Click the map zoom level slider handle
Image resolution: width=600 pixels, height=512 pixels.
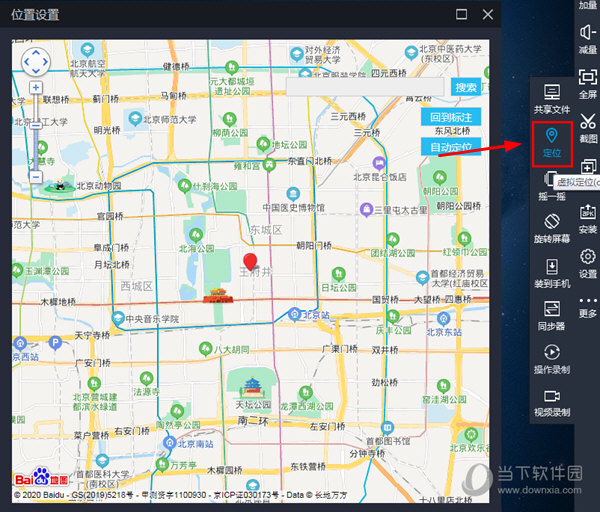[36, 125]
